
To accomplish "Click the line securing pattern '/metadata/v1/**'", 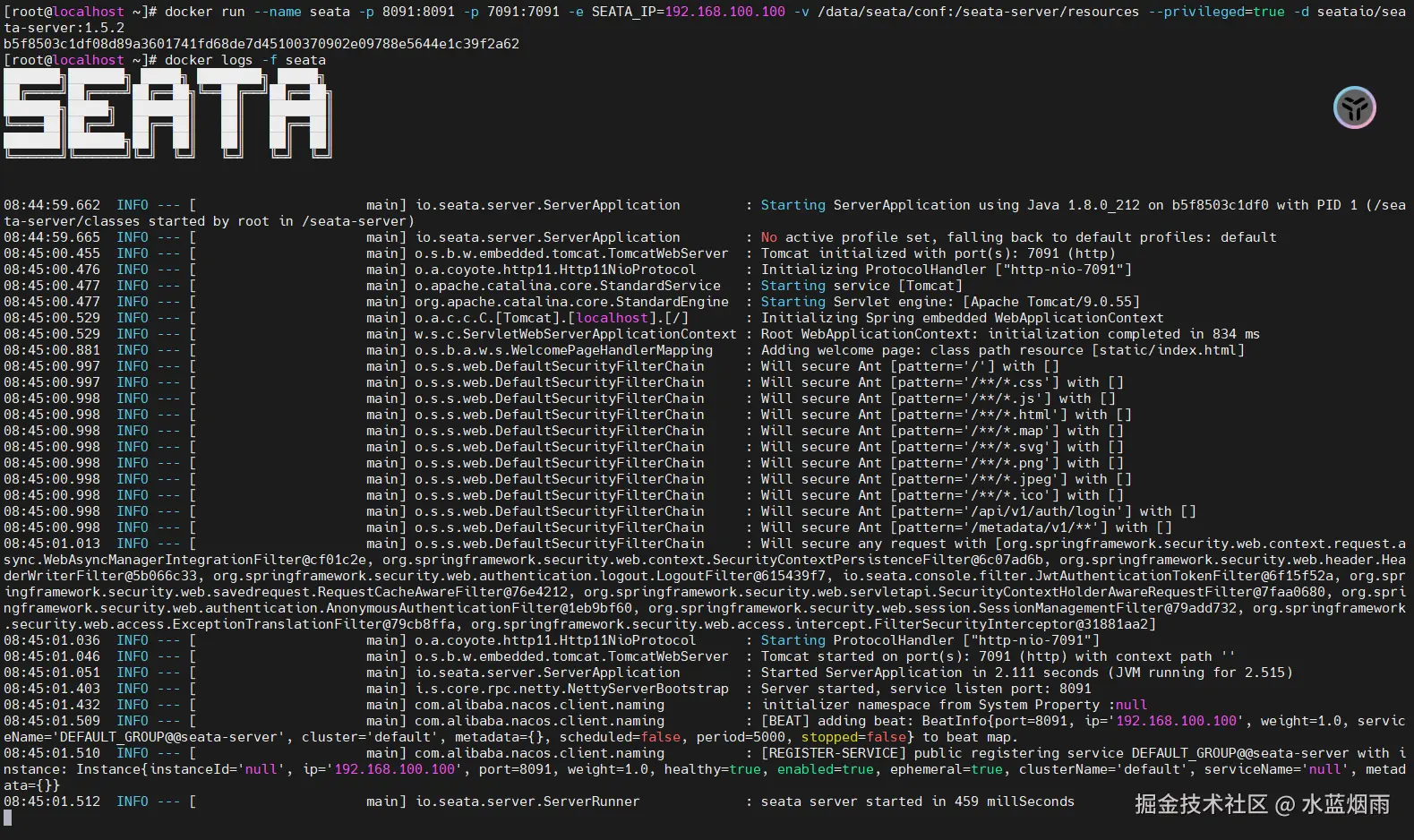I will (966, 527).
